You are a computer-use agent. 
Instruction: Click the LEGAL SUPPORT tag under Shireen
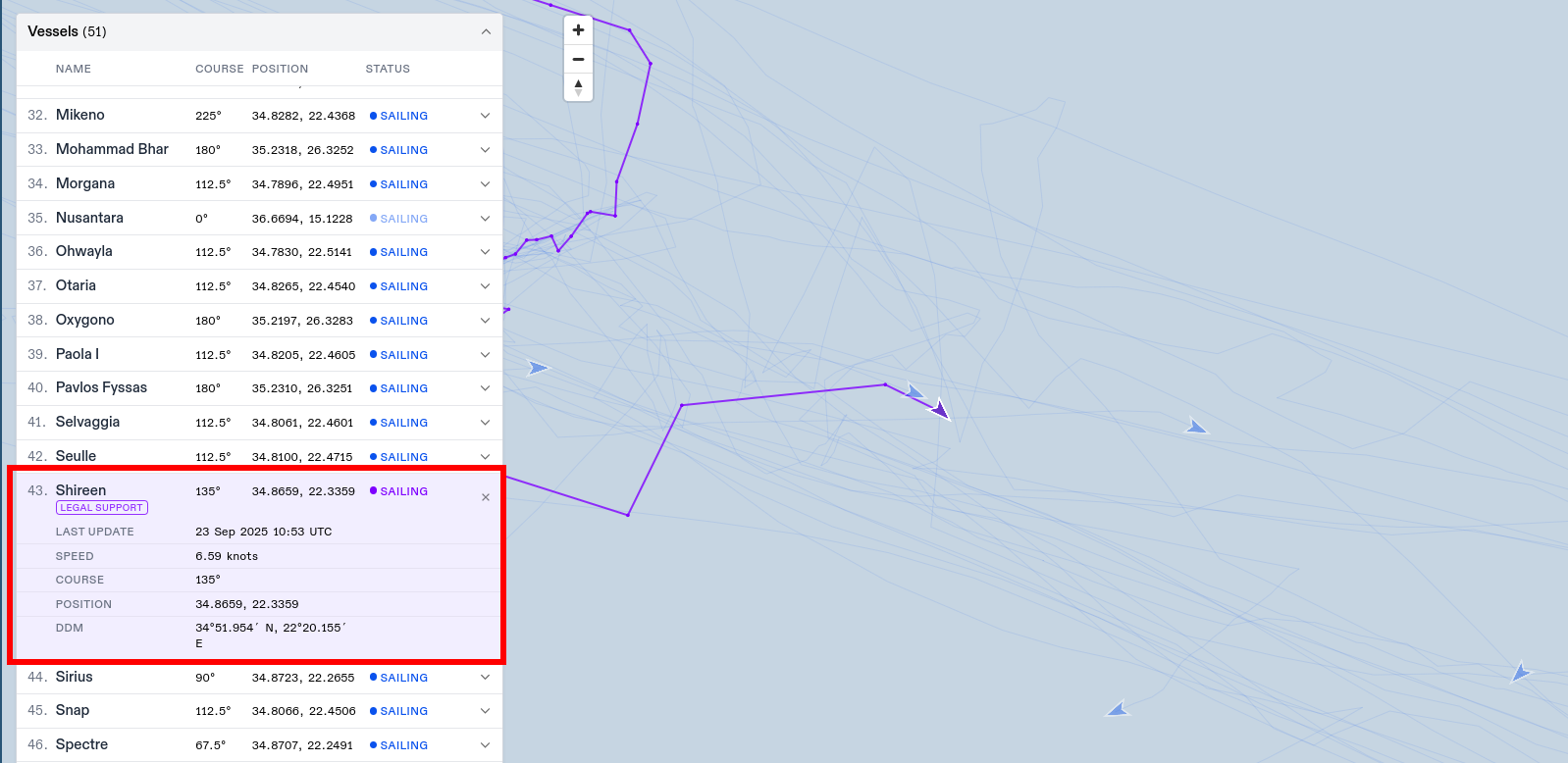tap(102, 508)
